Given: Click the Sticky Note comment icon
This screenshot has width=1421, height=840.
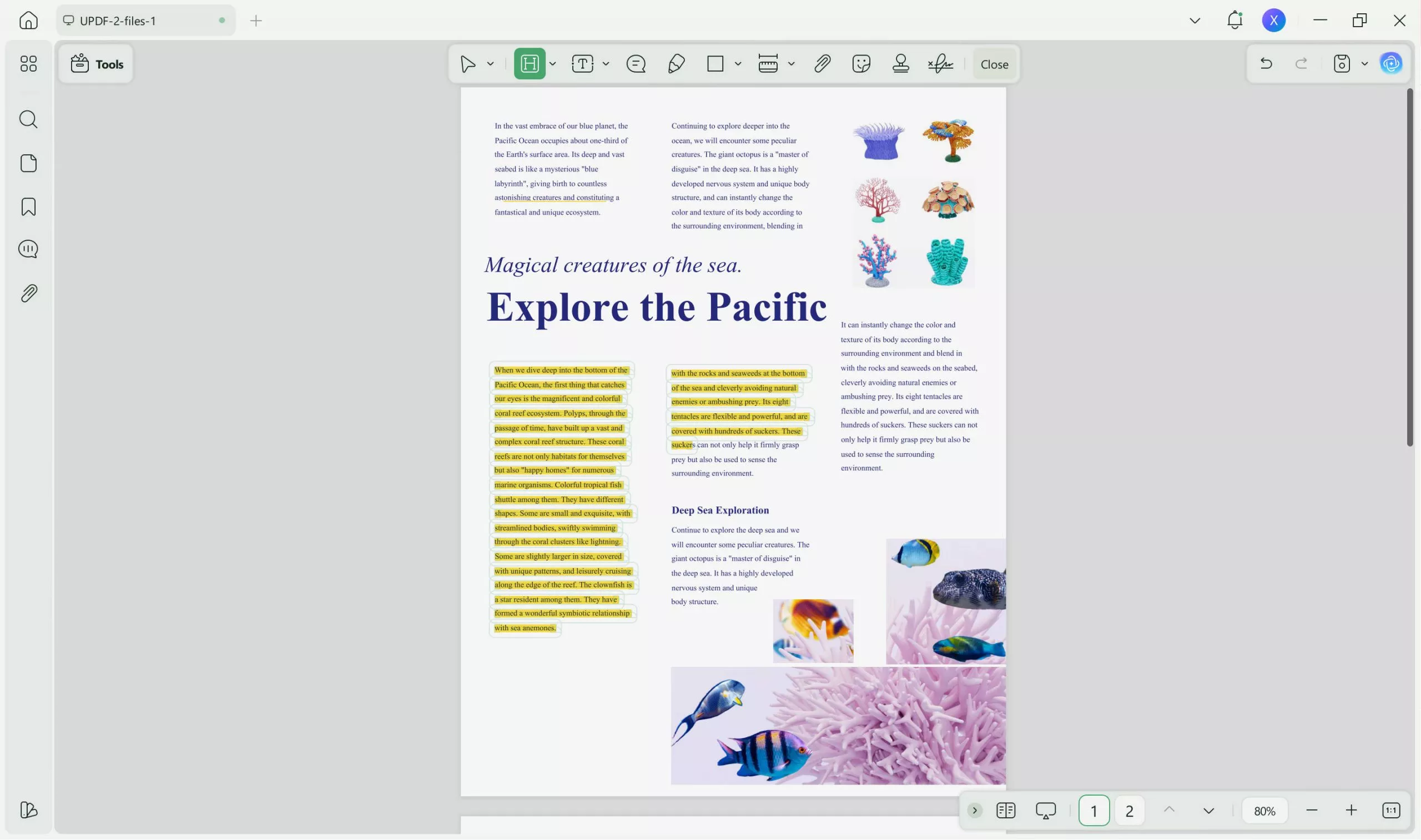Looking at the screenshot, I should [636, 64].
